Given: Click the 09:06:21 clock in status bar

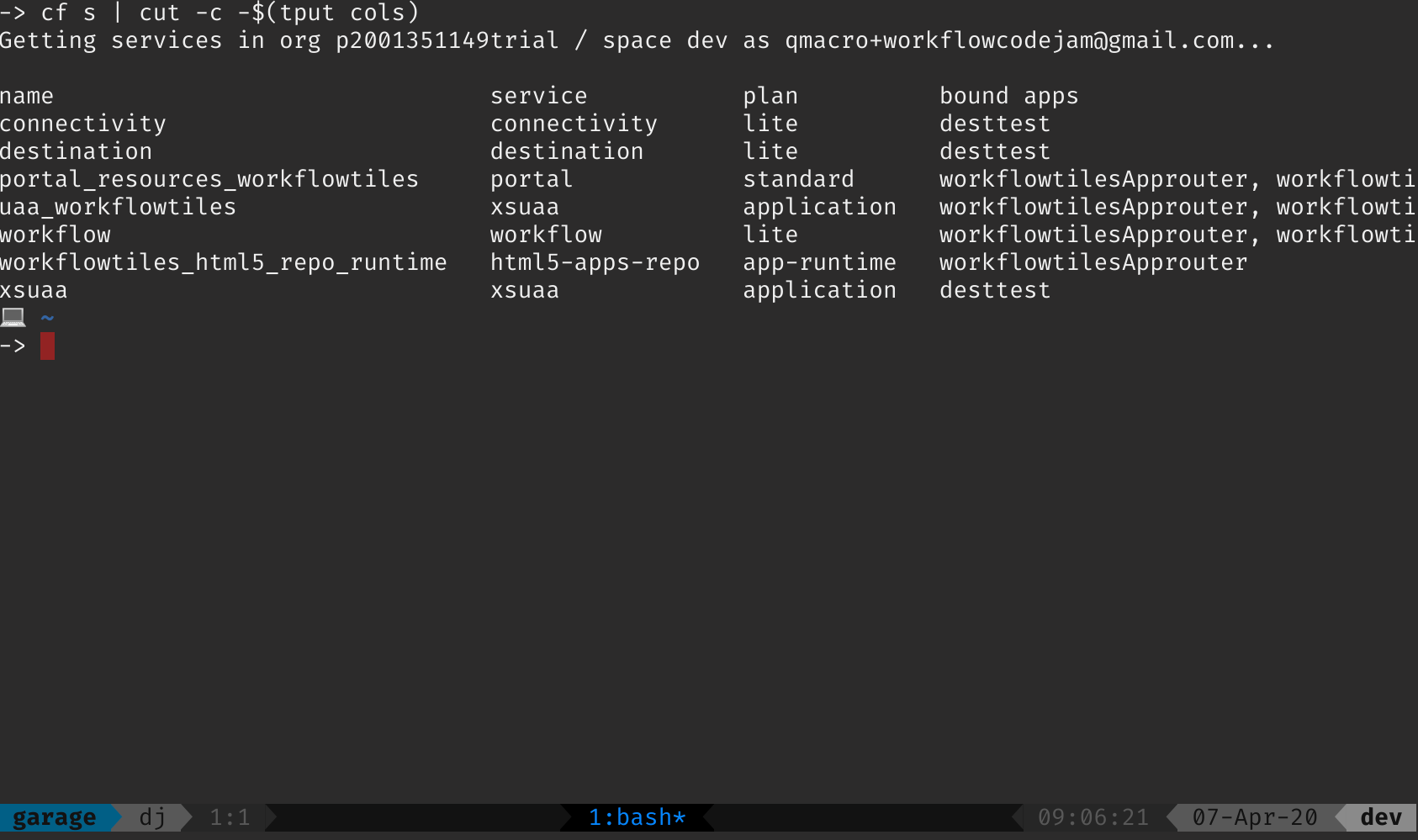Looking at the screenshot, I should tap(1093, 817).
